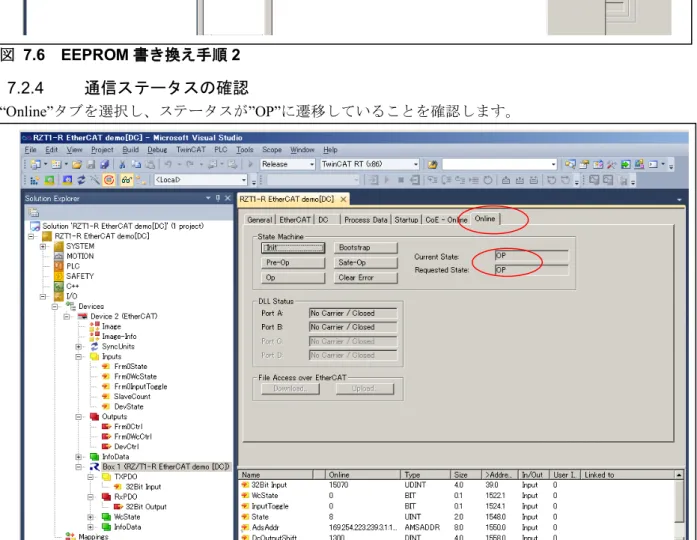Click the New Project toolbar icon
The image size is (697, 540).
pos(36,164)
